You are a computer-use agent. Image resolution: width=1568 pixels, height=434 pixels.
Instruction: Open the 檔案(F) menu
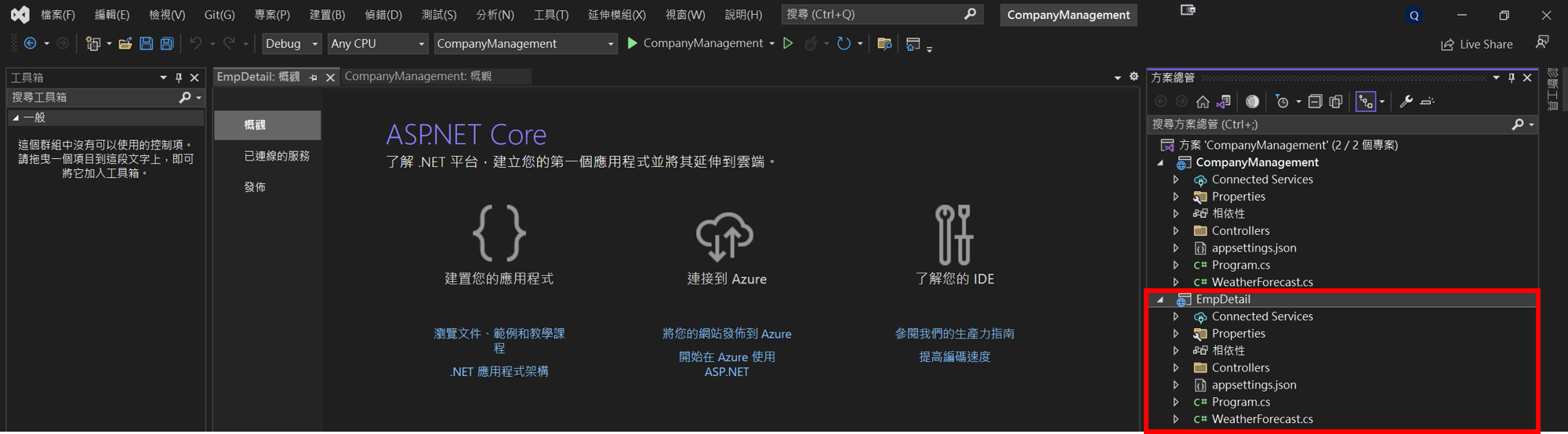[x=58, y=15]
